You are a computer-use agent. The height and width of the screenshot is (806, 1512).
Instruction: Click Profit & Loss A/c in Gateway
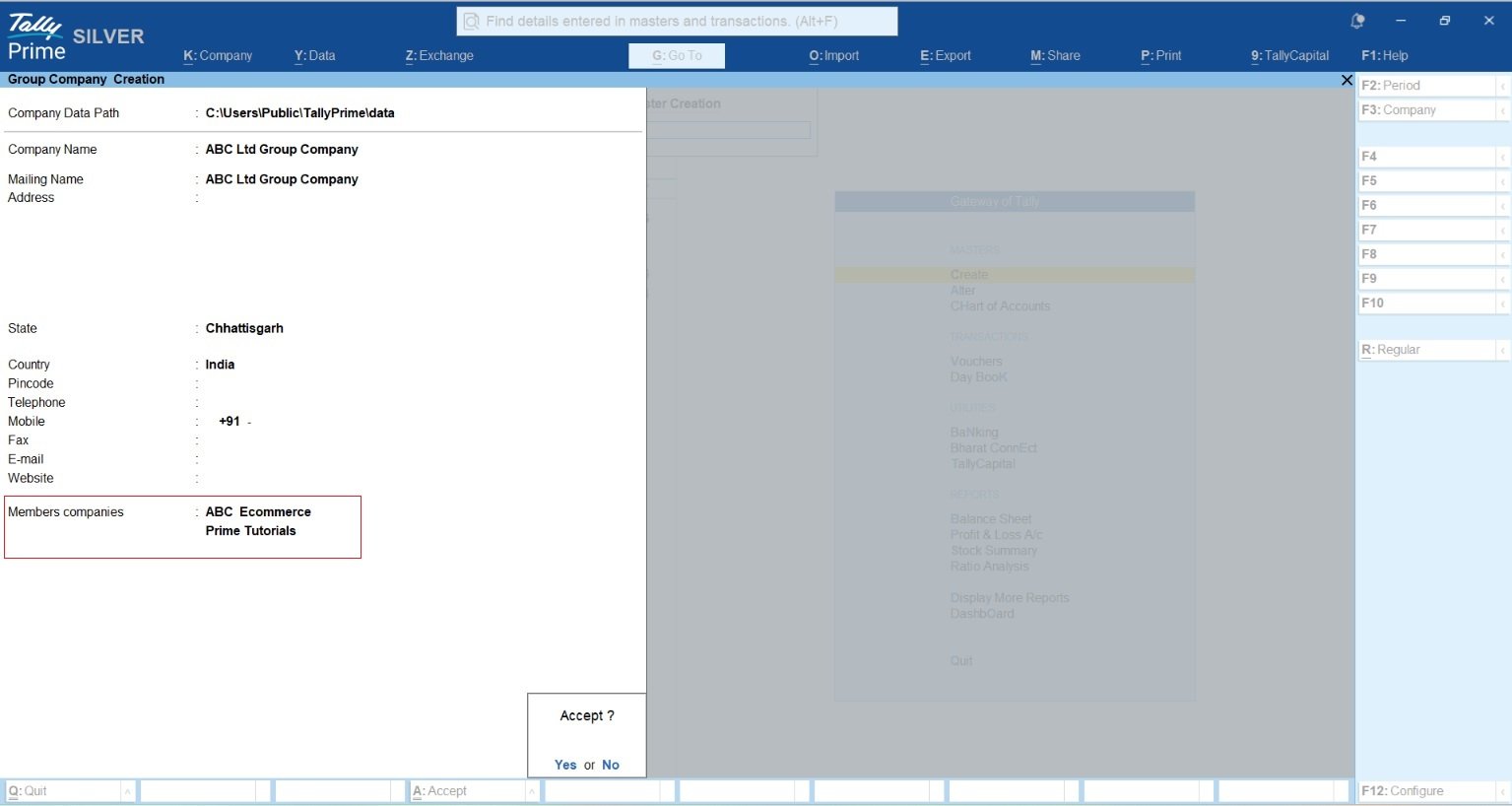(996, 535)
